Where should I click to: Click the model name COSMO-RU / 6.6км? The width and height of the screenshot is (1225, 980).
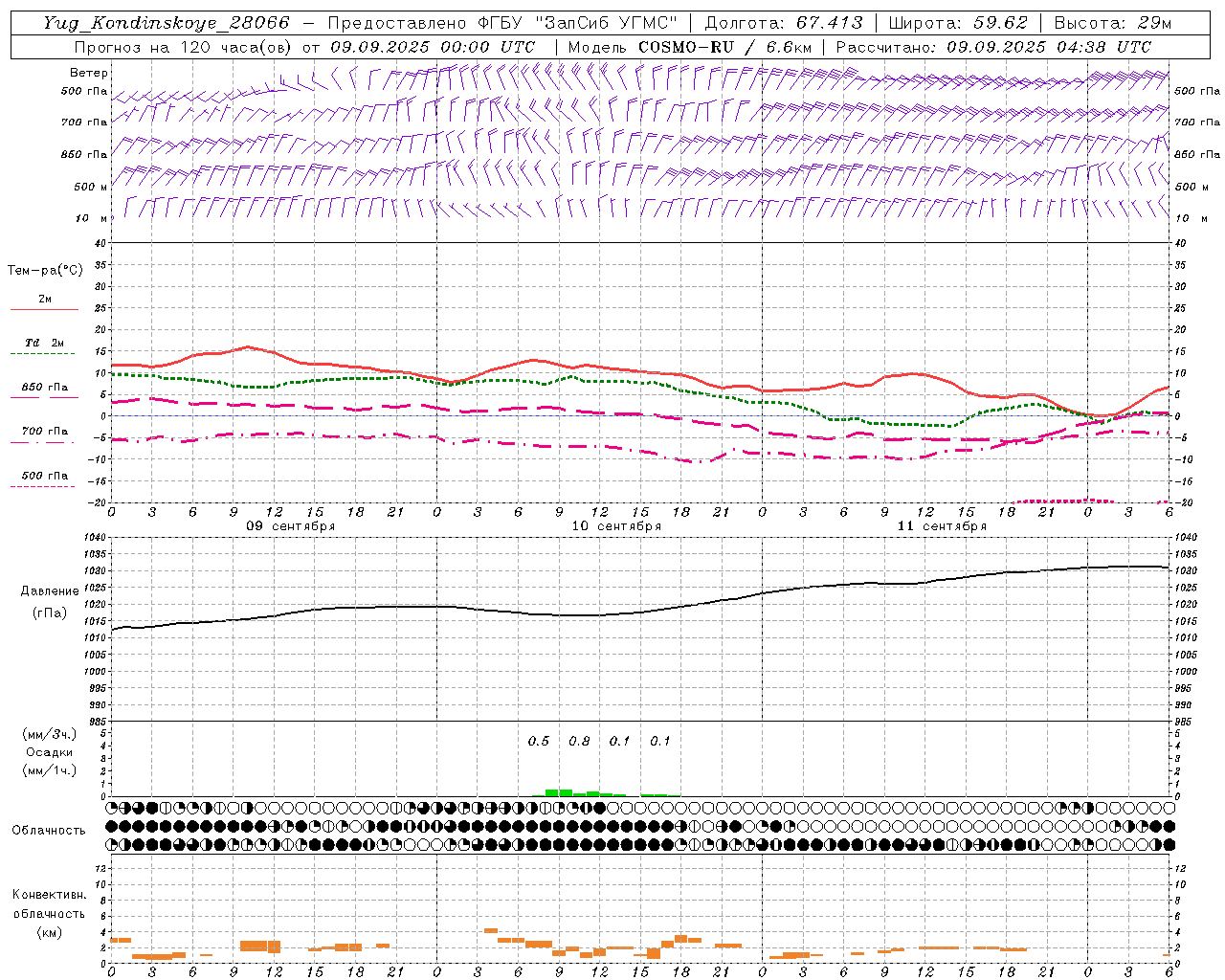pyautogui.click(x=724, y=47)
